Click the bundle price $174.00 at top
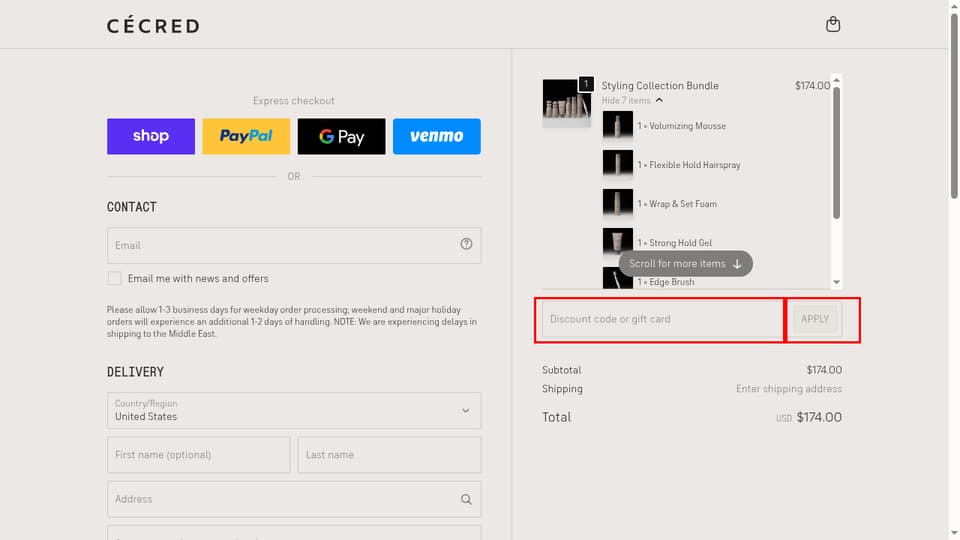Screen dimensions: 960x540 [x=812, y=86]
